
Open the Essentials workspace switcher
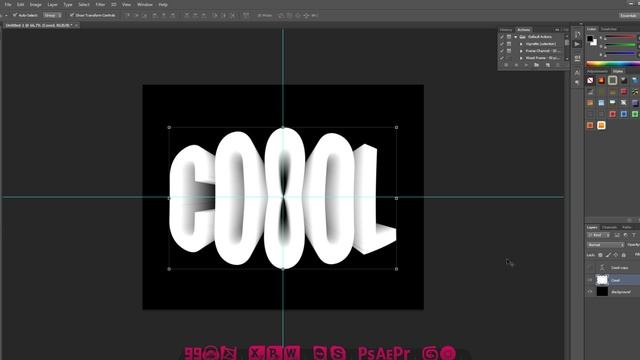[x=629, y=16]
